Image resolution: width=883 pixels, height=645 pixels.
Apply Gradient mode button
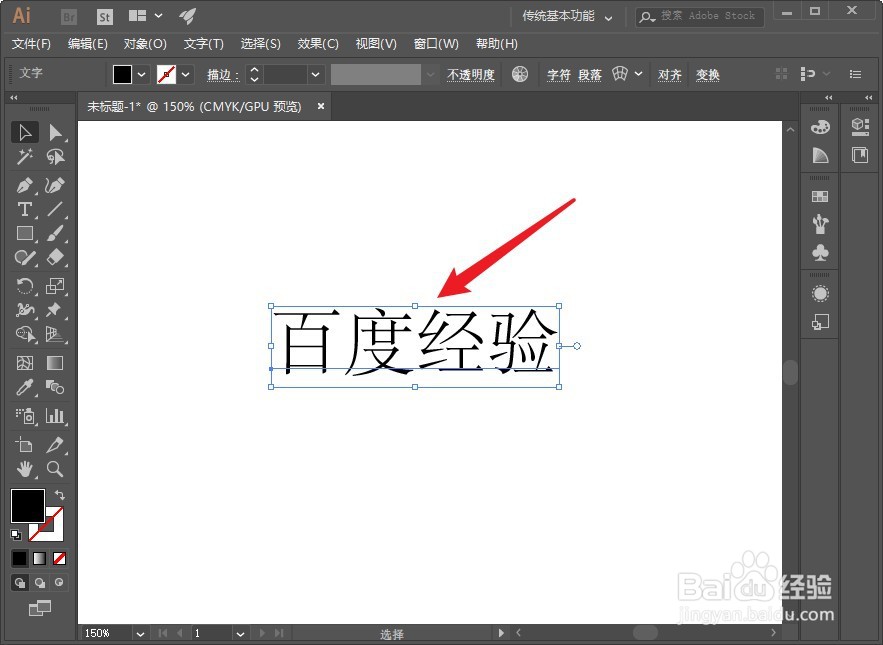pyautogui.click(x=39, y=558)
